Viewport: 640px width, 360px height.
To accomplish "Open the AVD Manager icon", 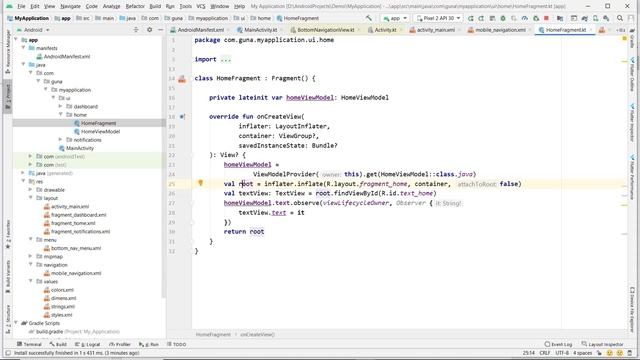I will click(596, 18).
